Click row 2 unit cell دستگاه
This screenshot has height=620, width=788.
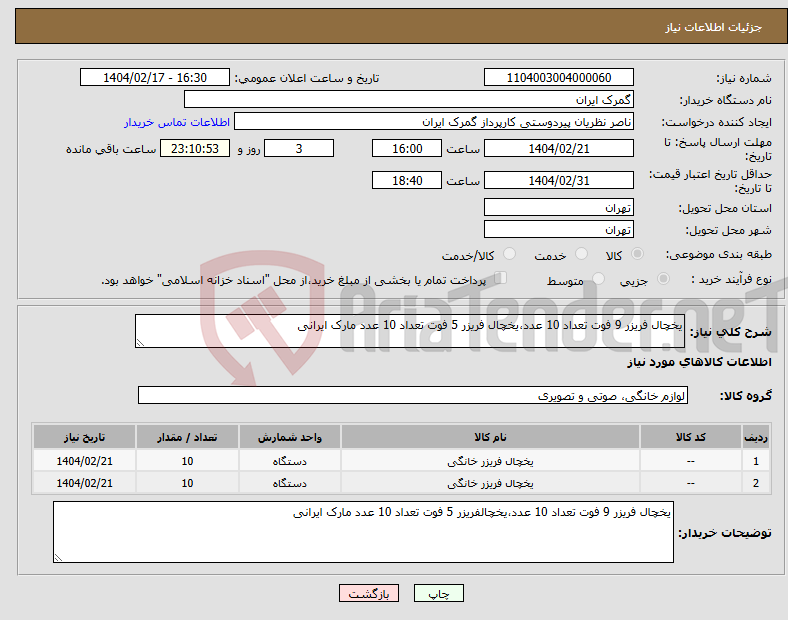(289, 483)
